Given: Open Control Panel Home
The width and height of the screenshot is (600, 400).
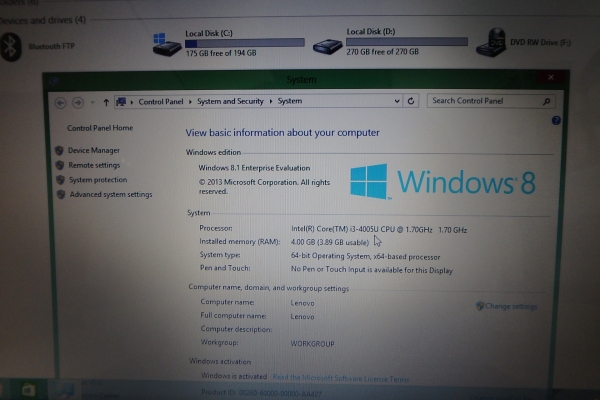Looking at the screenshot, I should click(x=100, y=128).
